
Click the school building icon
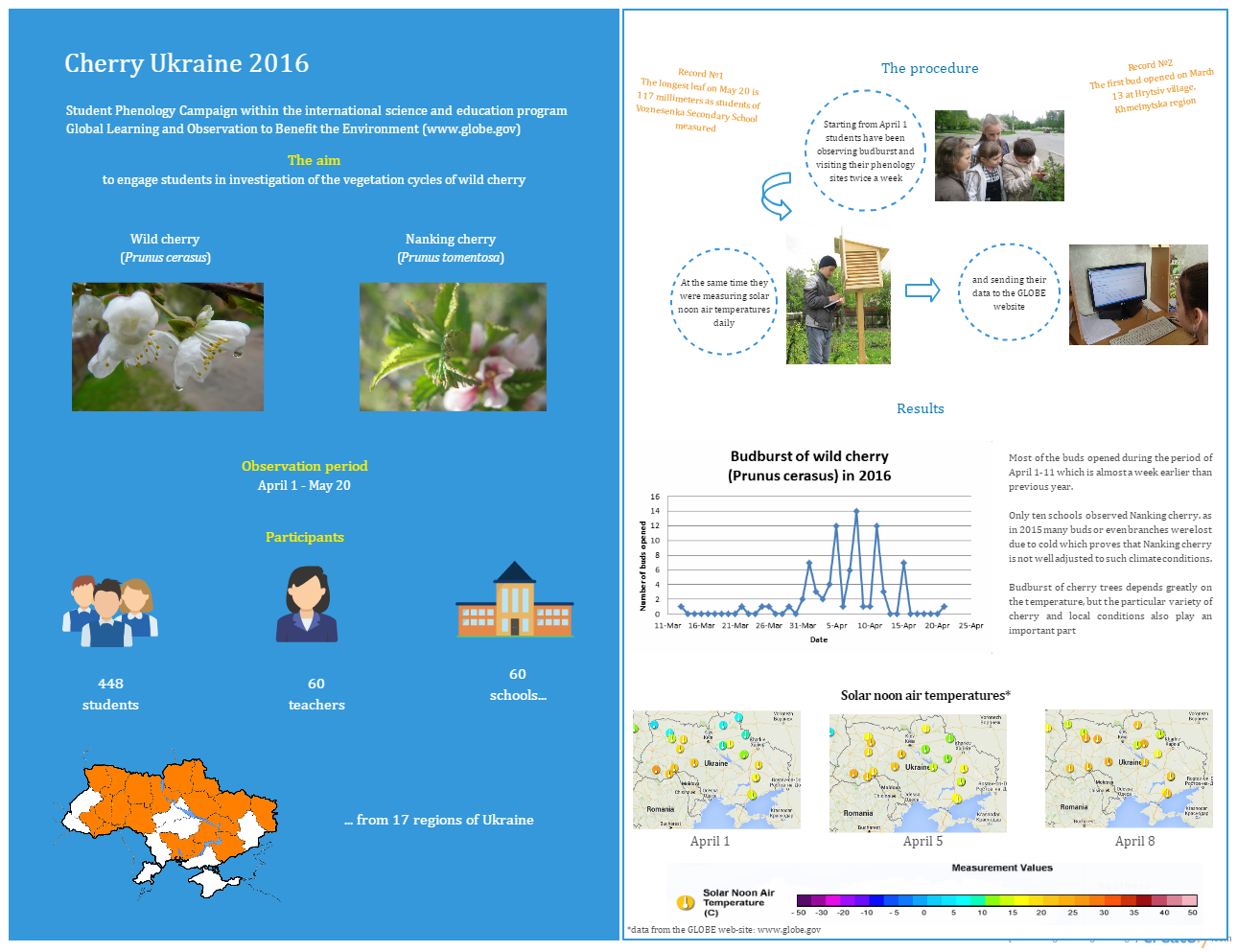click(x=515, y=599)
